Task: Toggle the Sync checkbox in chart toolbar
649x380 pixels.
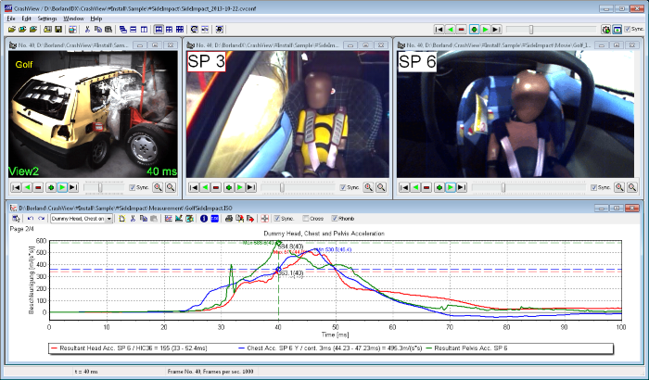Action: pos(284,219)
